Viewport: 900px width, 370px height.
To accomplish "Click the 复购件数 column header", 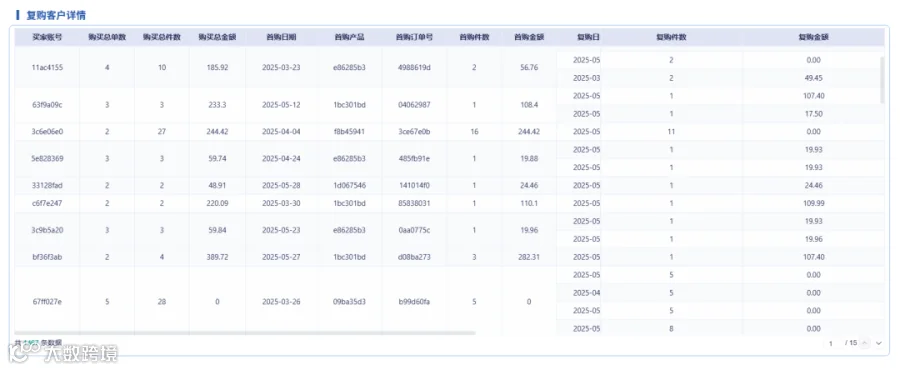I will coord(672,37).
